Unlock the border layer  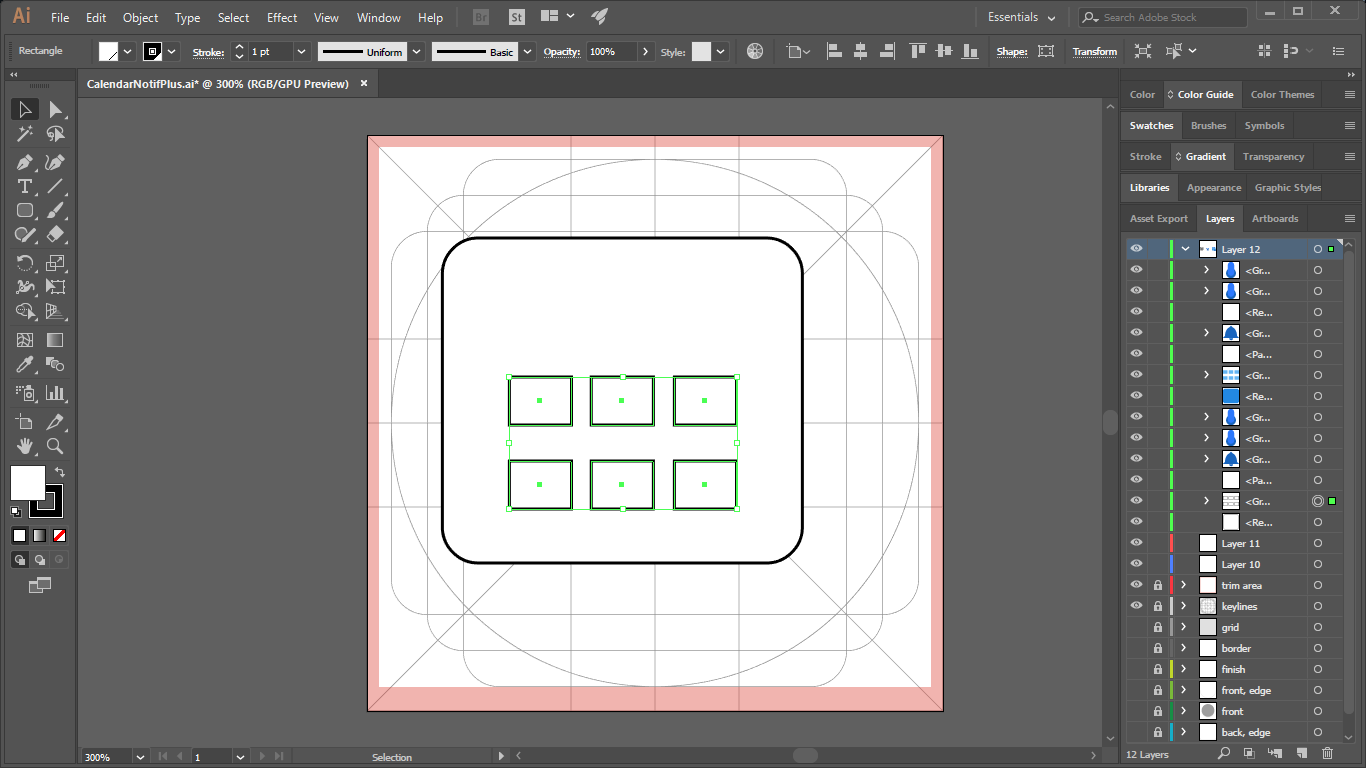click(1158, 648)
